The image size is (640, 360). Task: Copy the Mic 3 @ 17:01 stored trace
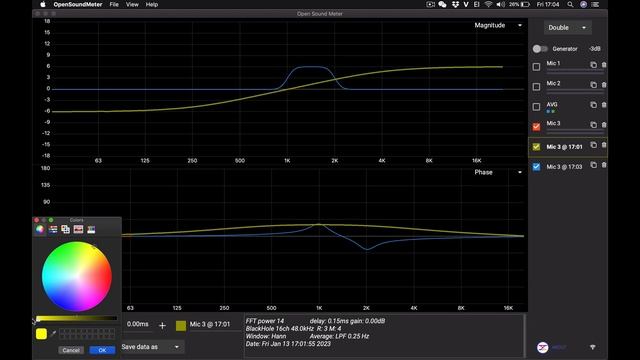[x=593, y=145]
